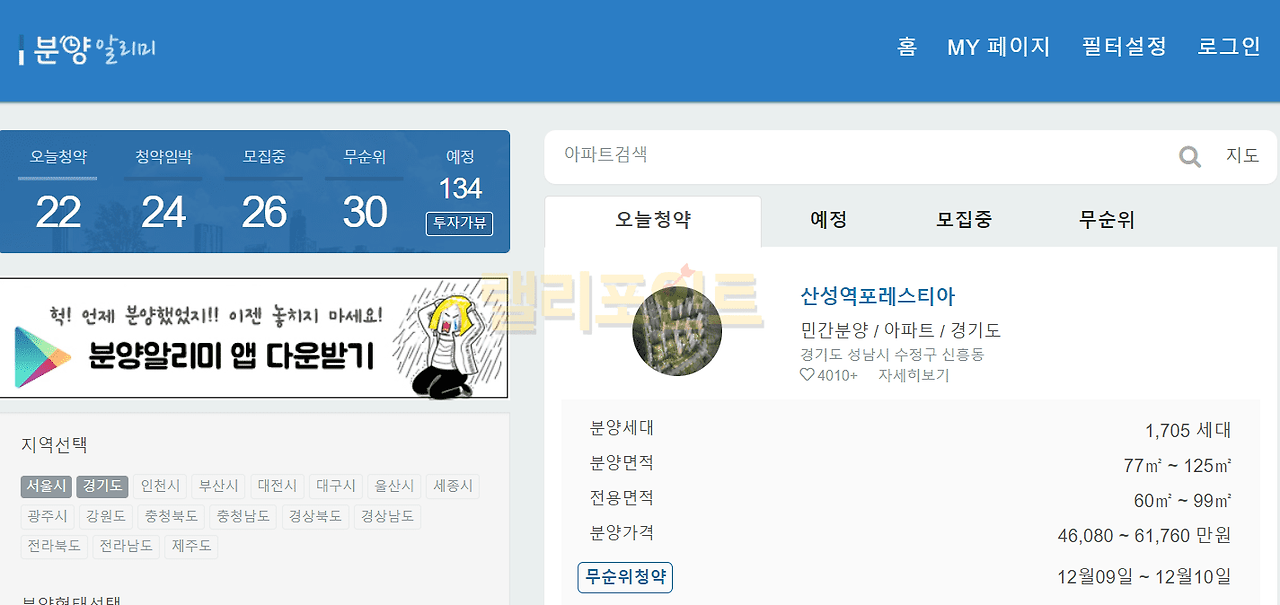Switch to the 예정 tab

pyautogui.click(x=828, y=221)
